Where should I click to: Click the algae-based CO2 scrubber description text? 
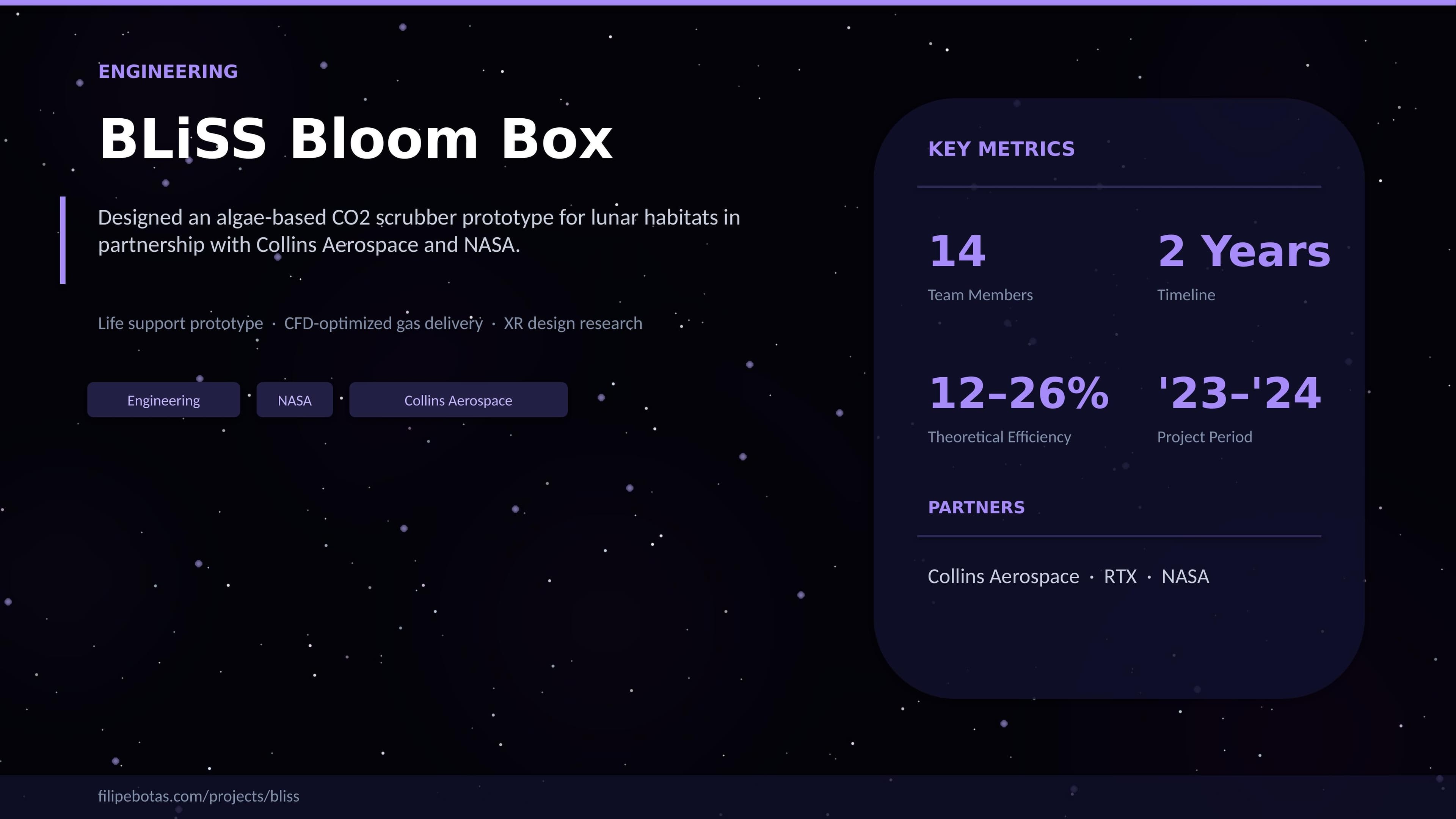pos(418,231)
